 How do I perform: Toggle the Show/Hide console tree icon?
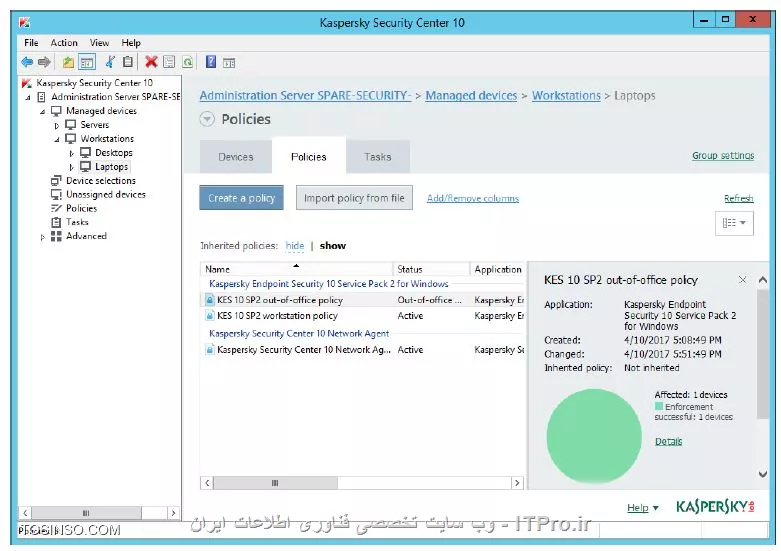click(87, 62)
